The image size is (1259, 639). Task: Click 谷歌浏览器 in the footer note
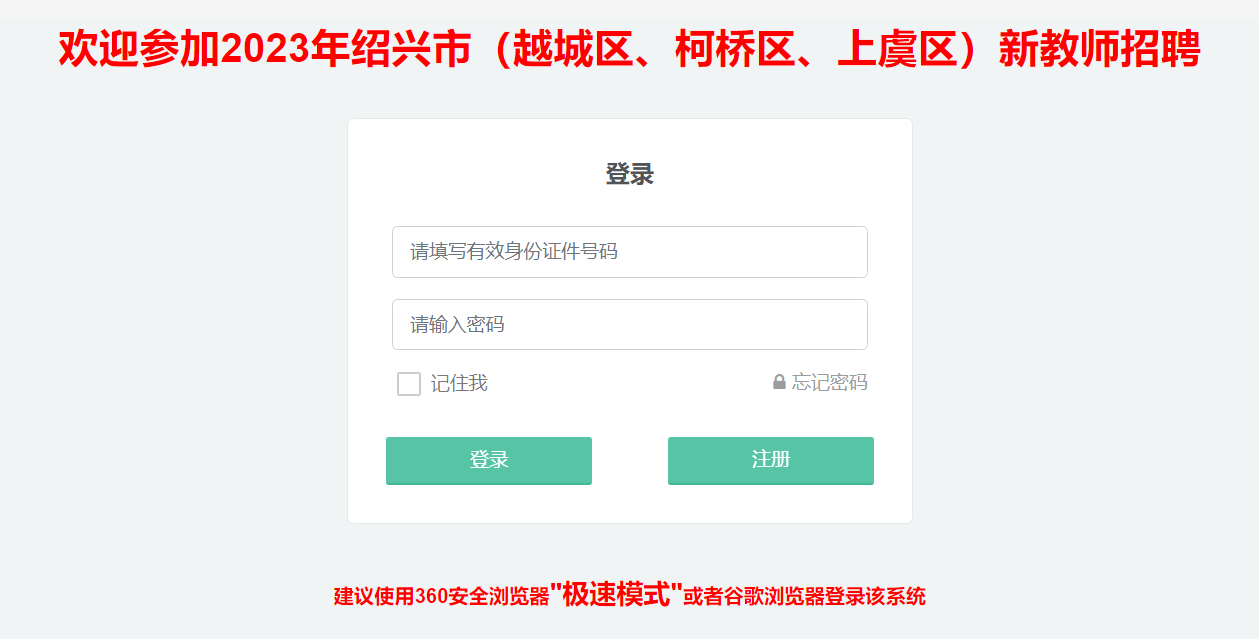774,597
